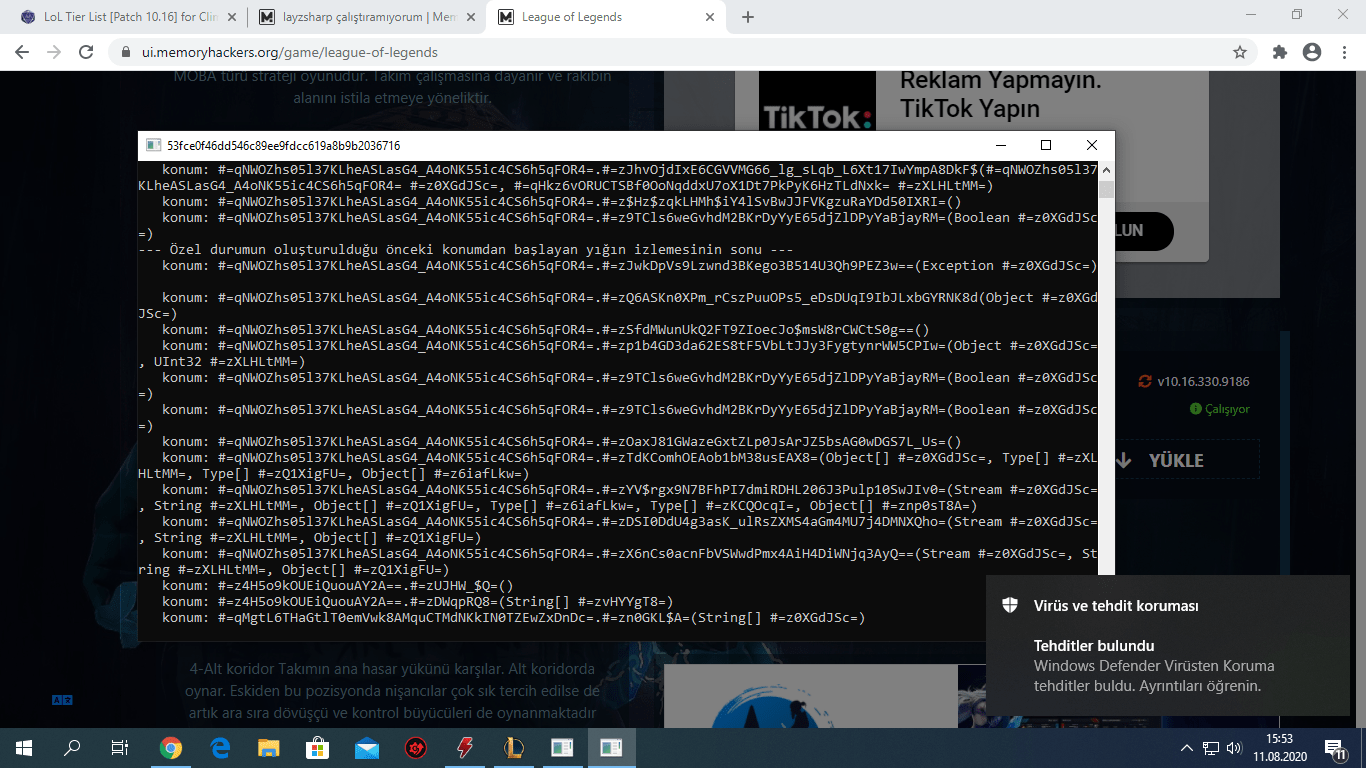The width and height of the screenshot is (1366, 768).
Task: Open Action Center notifications icon
Action: [1336, 748]
